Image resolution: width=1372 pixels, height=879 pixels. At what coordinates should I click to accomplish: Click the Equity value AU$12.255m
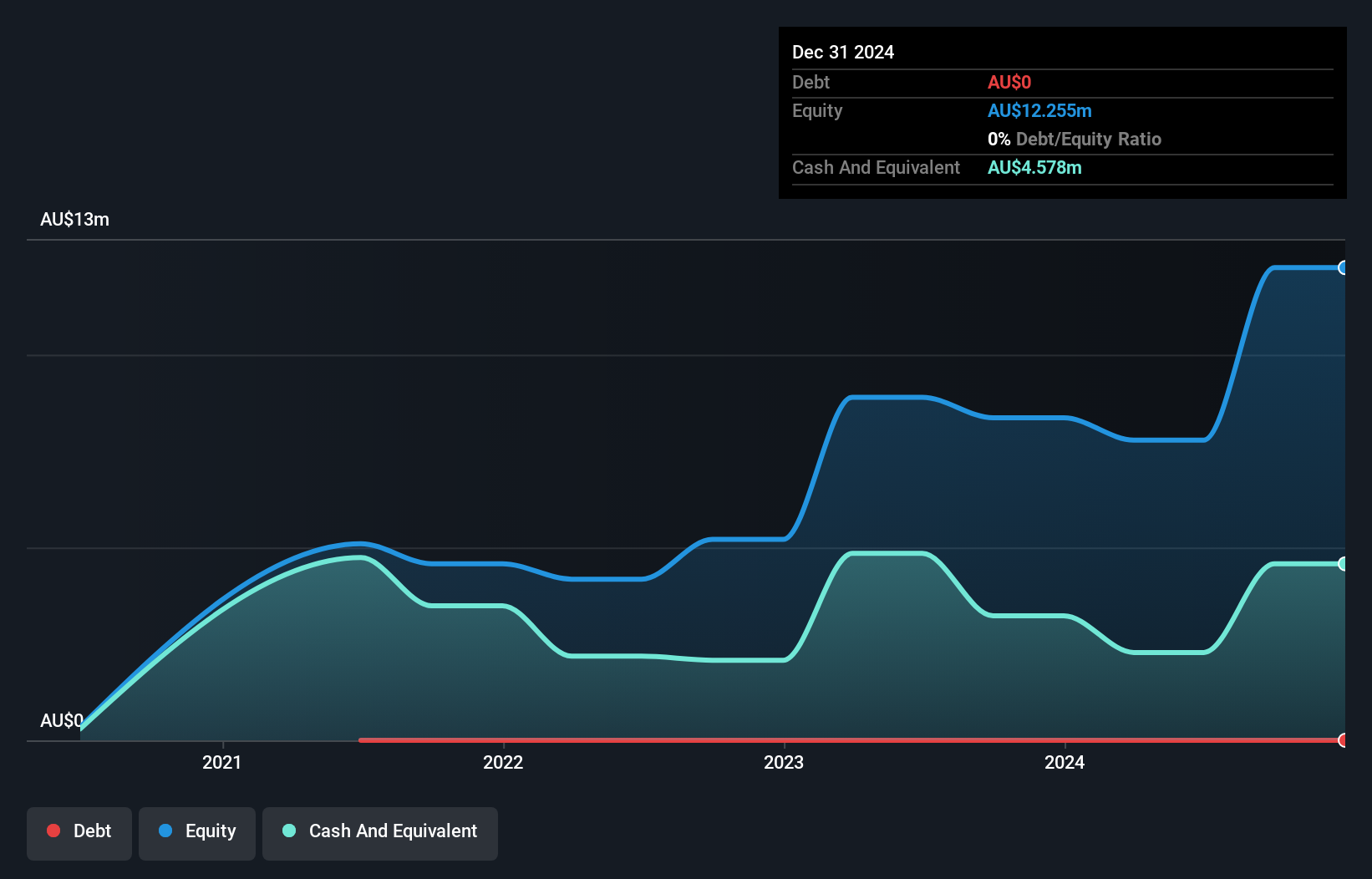coord(1039,110)
